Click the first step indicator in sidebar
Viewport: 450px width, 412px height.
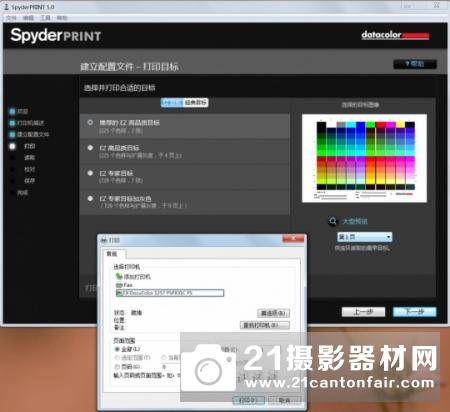(x=12, y=111)
